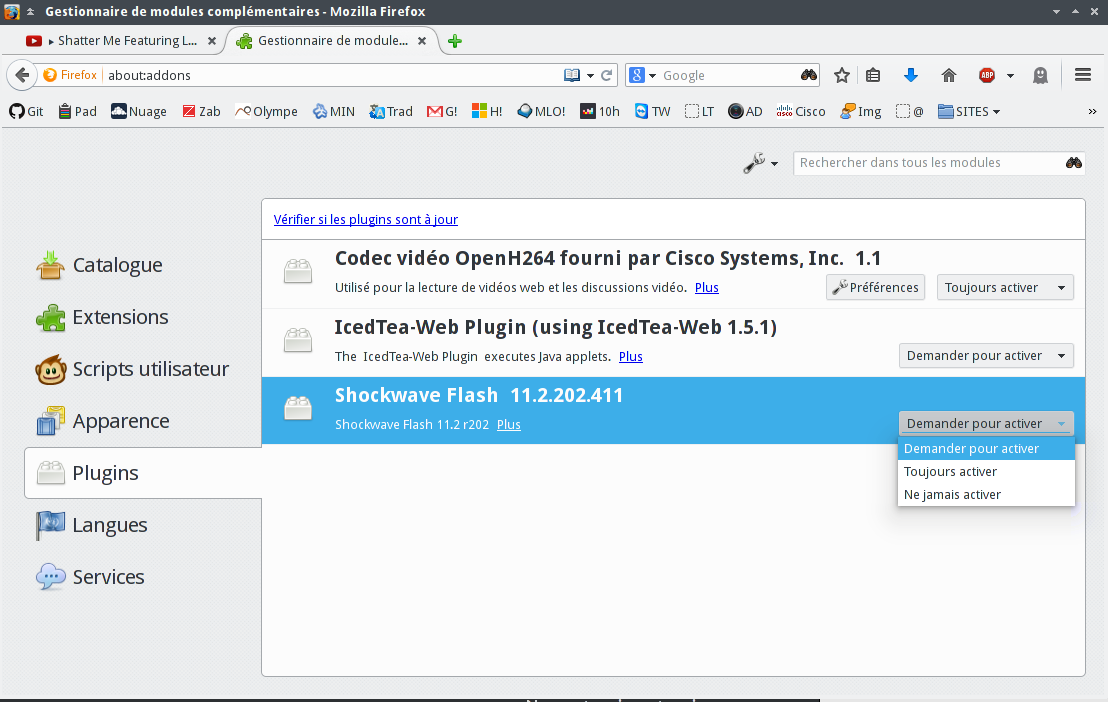Choose Demander pour activer in open menu

986,448
